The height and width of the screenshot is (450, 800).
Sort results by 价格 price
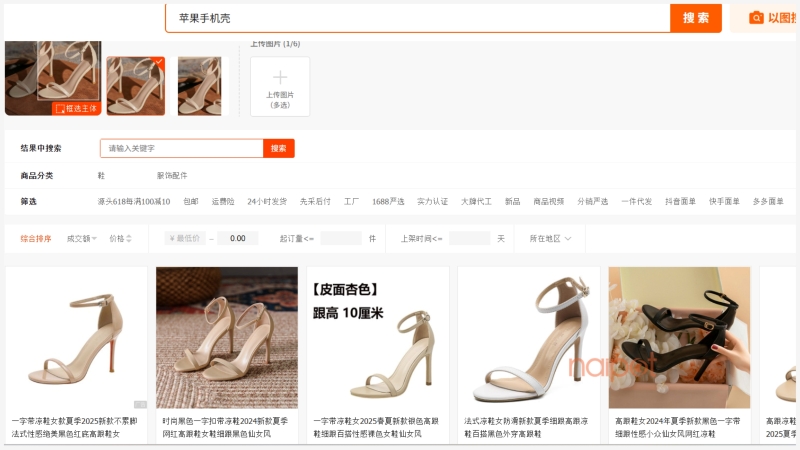tap(120, 238)
